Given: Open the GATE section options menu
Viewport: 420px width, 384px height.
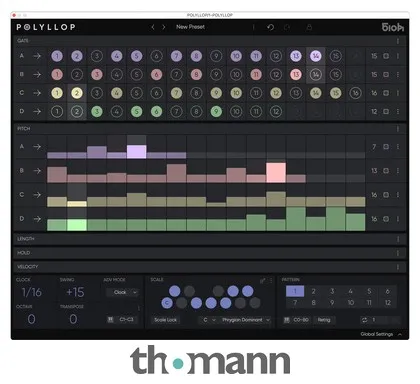Looking at the screenshot, I should [398, 41].
